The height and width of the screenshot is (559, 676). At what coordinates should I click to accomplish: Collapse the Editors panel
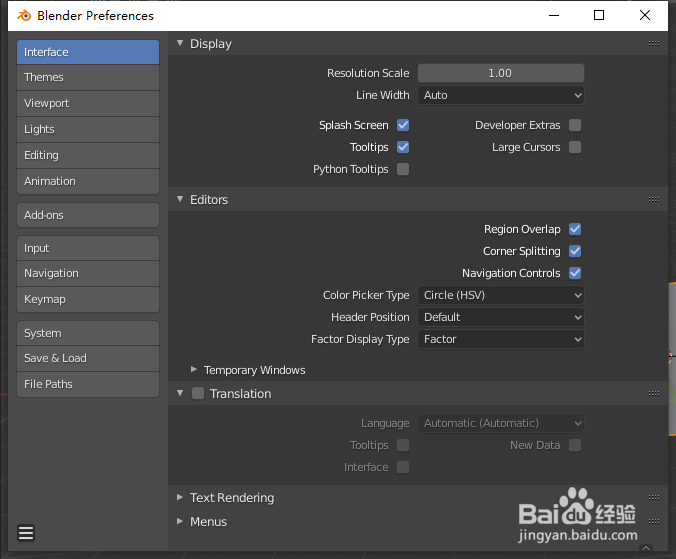tap(180, 199)
